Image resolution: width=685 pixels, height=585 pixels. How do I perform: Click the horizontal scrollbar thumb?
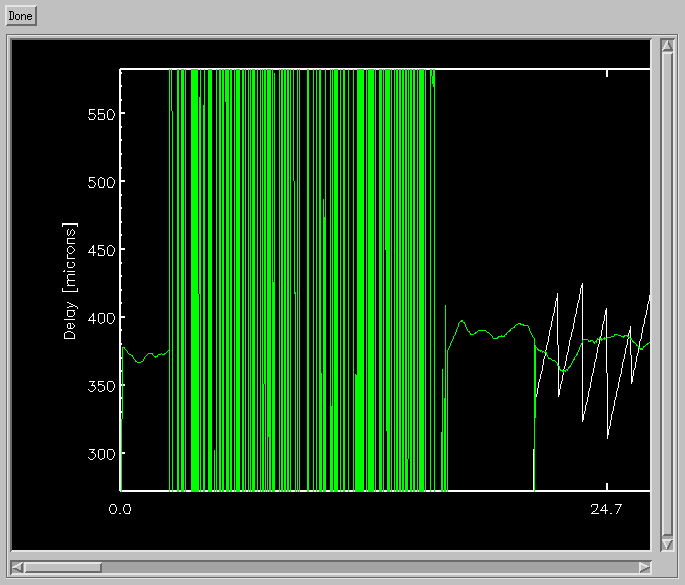coord(62,567)
